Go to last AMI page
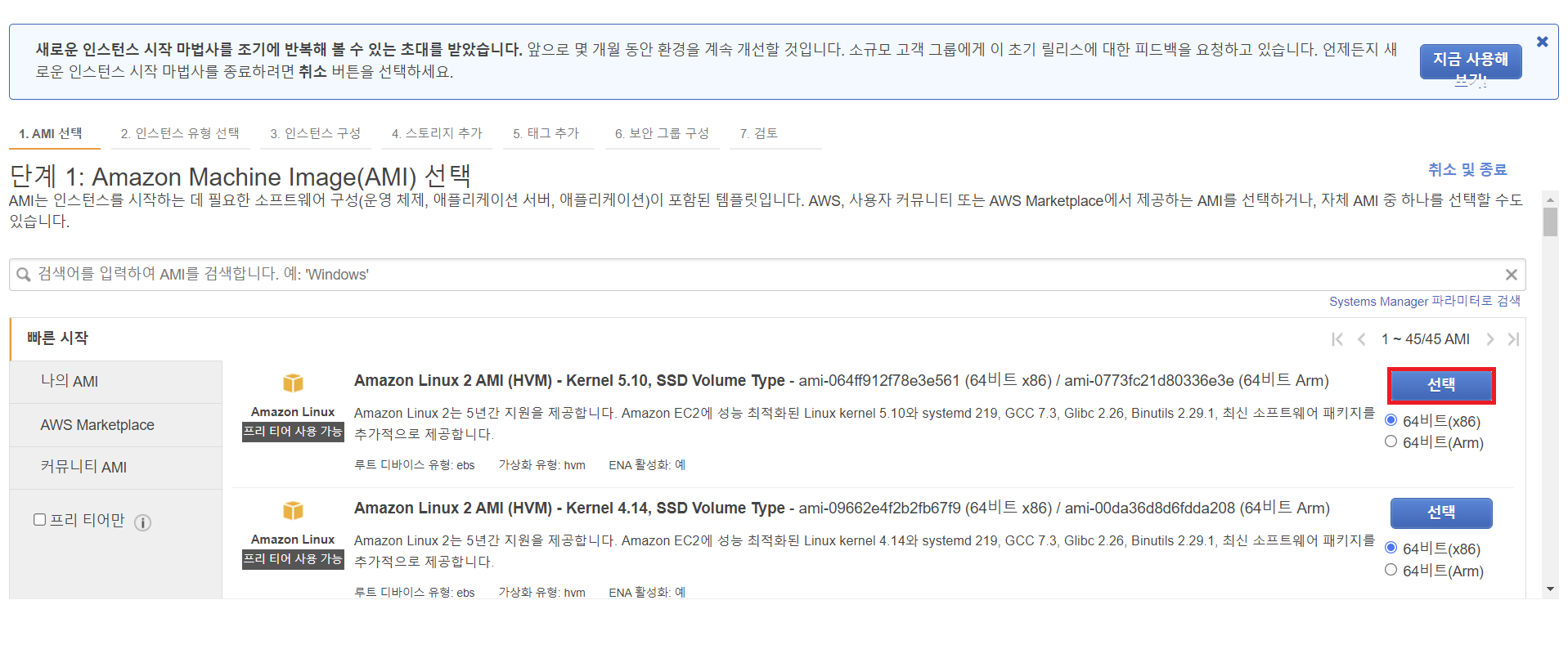 click(x=1513, y=339)
